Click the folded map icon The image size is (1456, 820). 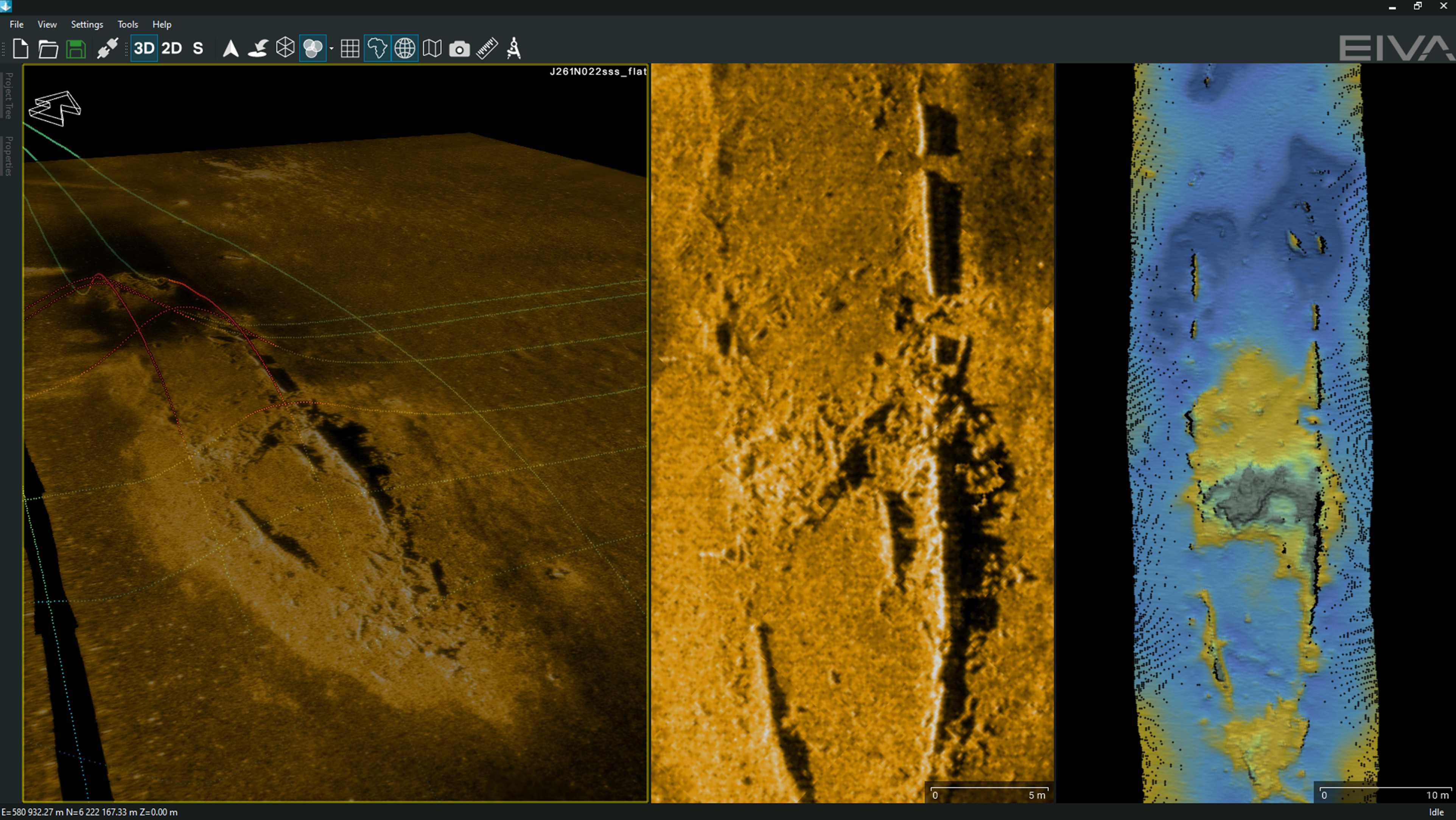pyautogui.click(x=432, y=48)
